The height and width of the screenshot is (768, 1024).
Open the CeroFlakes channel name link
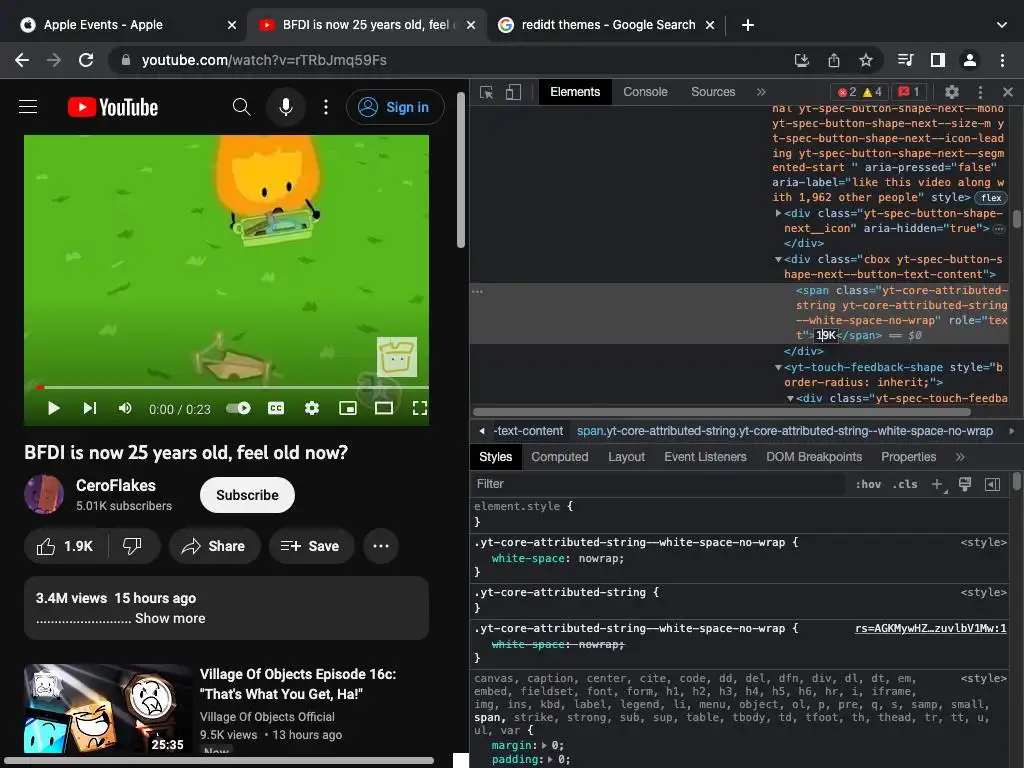tap(116, 485)
